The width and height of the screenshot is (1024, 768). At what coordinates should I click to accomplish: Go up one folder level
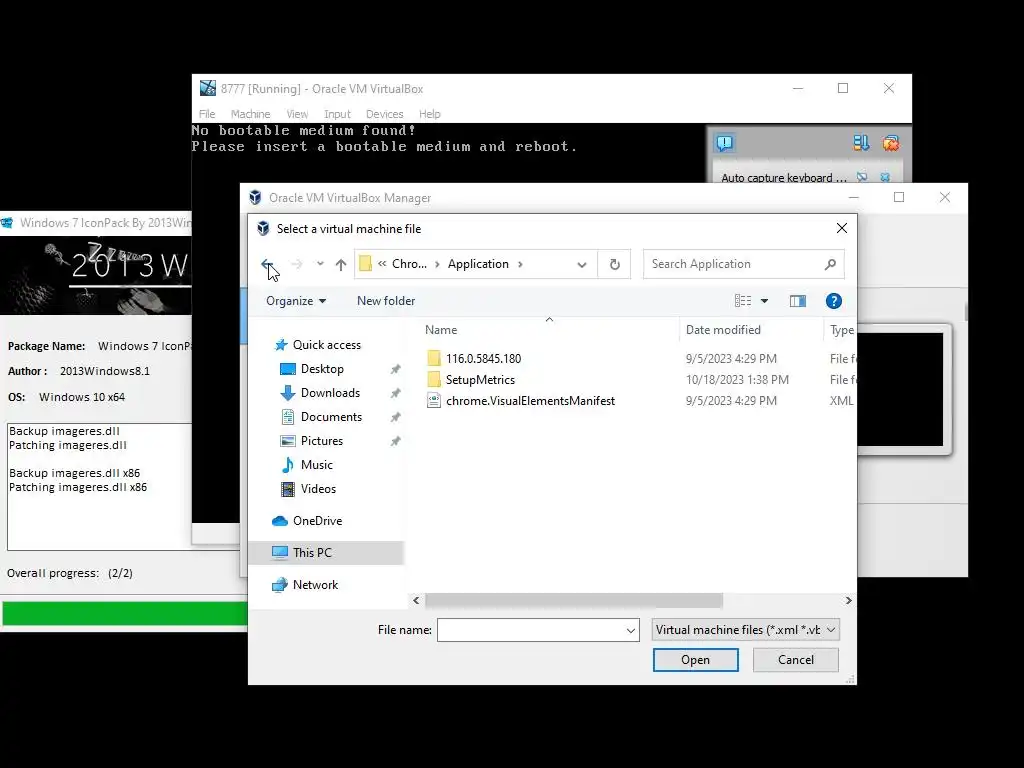point(341,264)
